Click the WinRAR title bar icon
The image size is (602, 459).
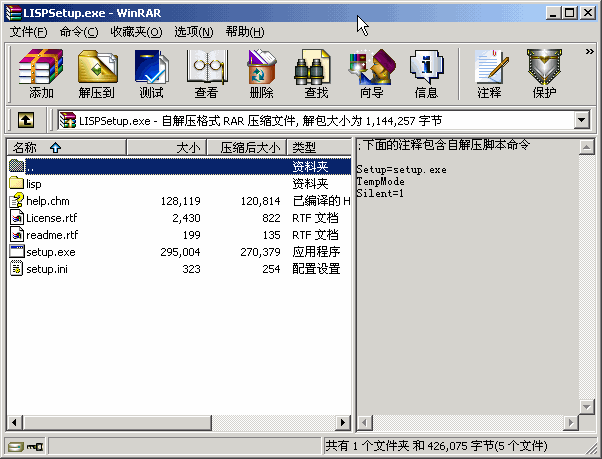click(x=13, y=13)
